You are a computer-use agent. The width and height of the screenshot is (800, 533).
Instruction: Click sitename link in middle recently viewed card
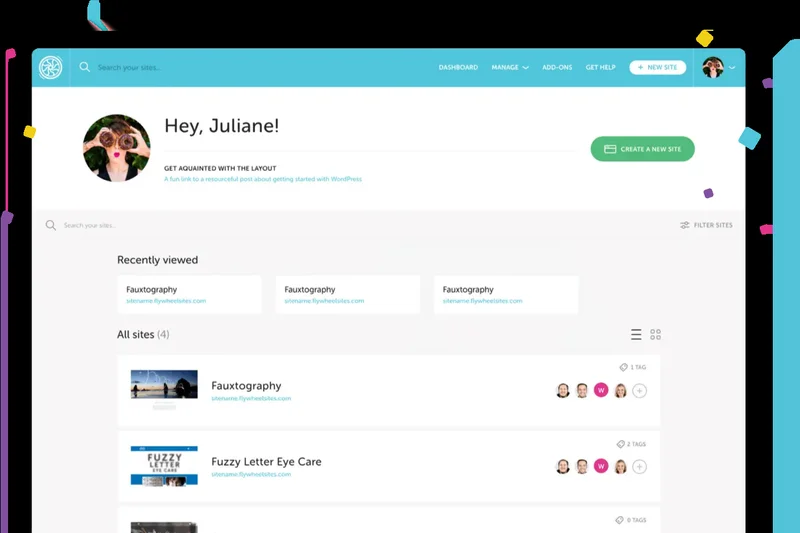coord(324,301)
